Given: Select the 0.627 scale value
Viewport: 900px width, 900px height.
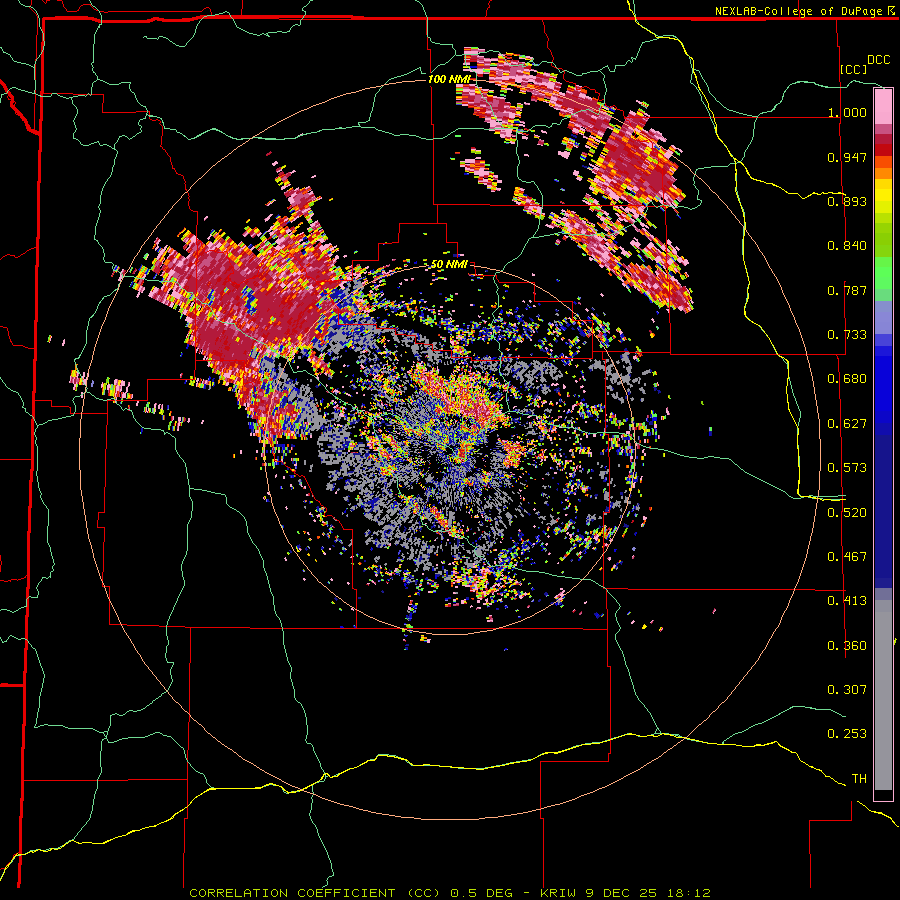Looking at the screenshot, I should pyautogui.click(x=847, y=424).
